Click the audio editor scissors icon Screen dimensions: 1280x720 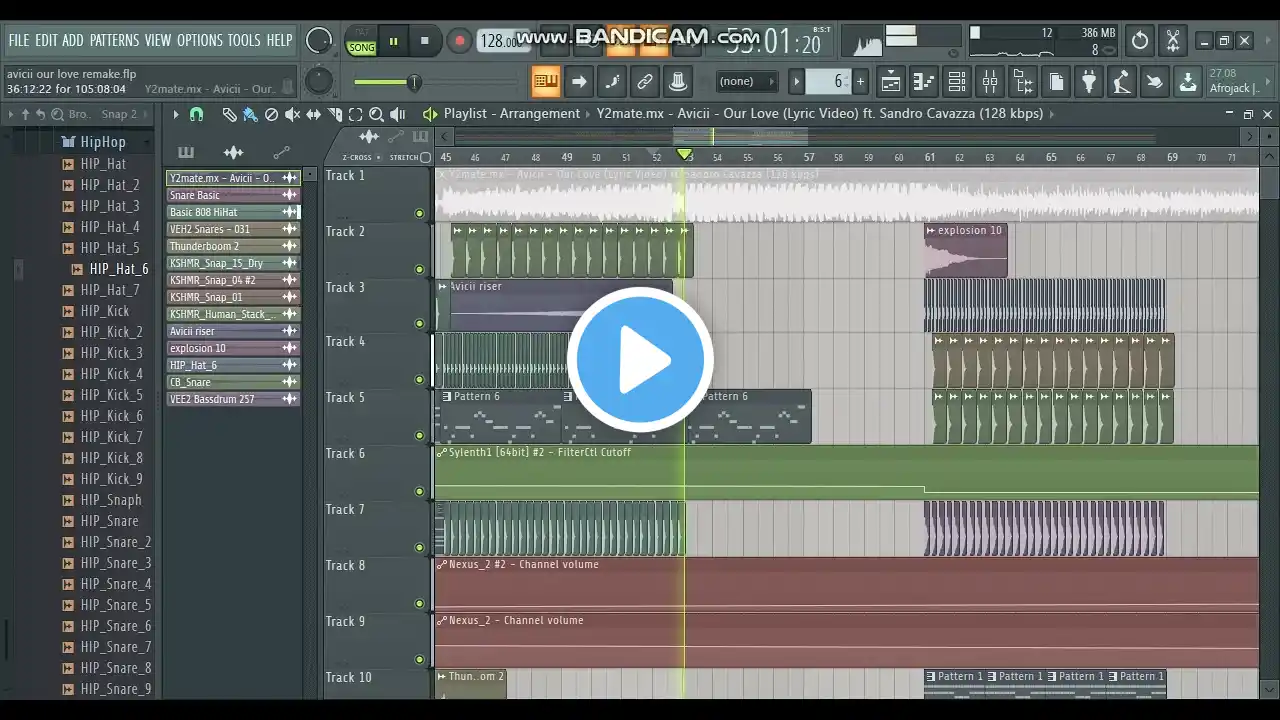tap(1173, 41)
